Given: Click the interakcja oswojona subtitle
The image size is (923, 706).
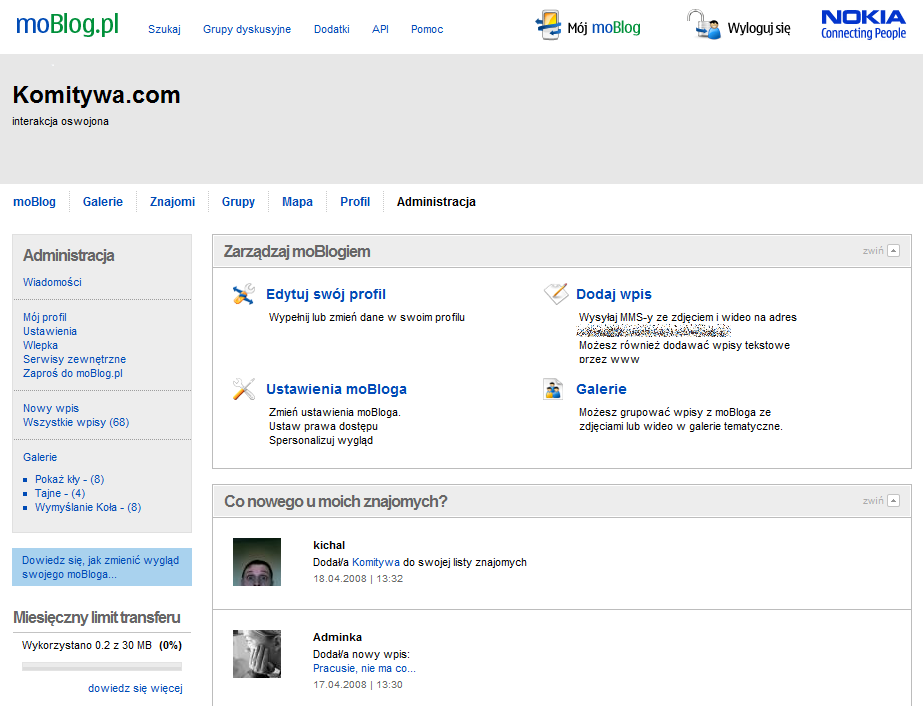Looking at the screenshot, I should coord(60,121).
